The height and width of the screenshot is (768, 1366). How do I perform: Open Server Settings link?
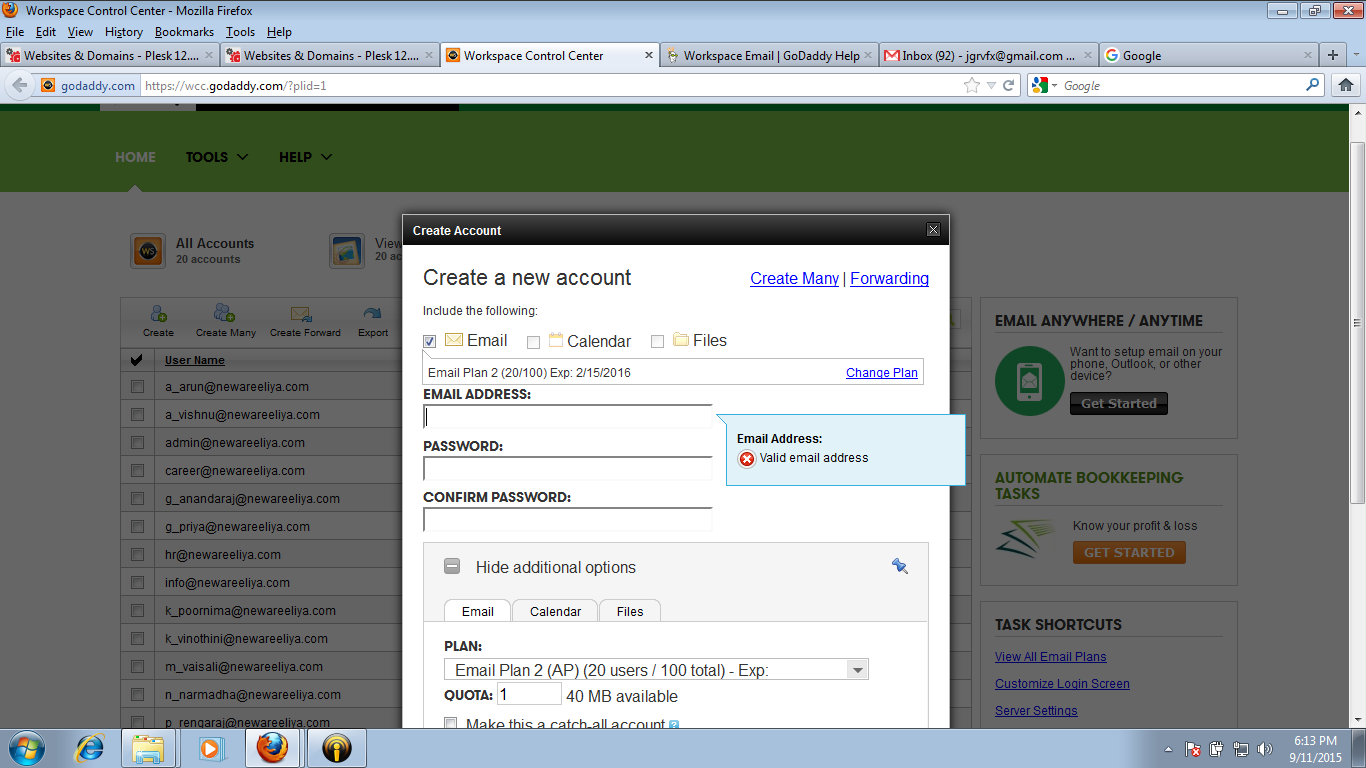point(1036,711)
